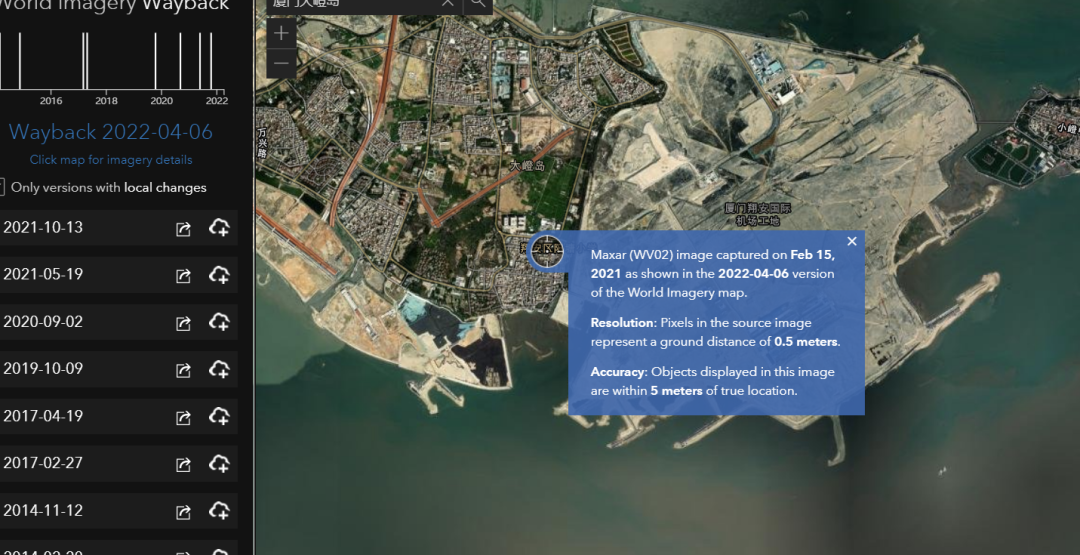The width and height of the screenshot is (1080, 555).
Task: Select the 2020-09-02 Wayback version
Action: point(118,322)
